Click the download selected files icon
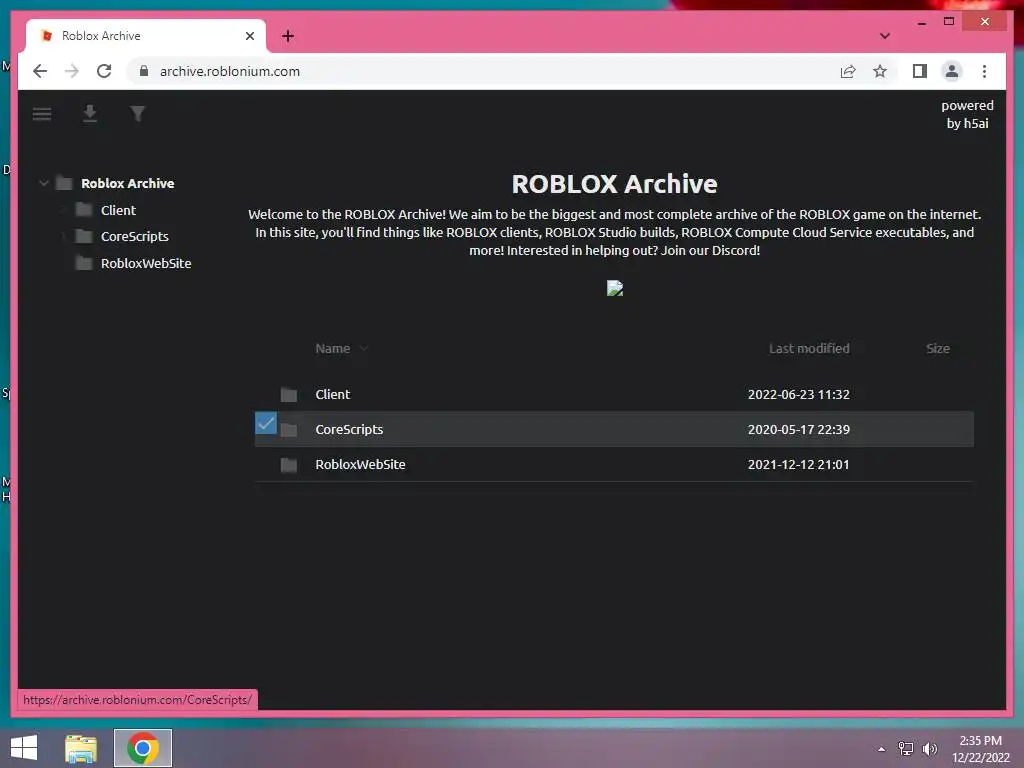Screen dimensions: 1024x768 (89, 114)
